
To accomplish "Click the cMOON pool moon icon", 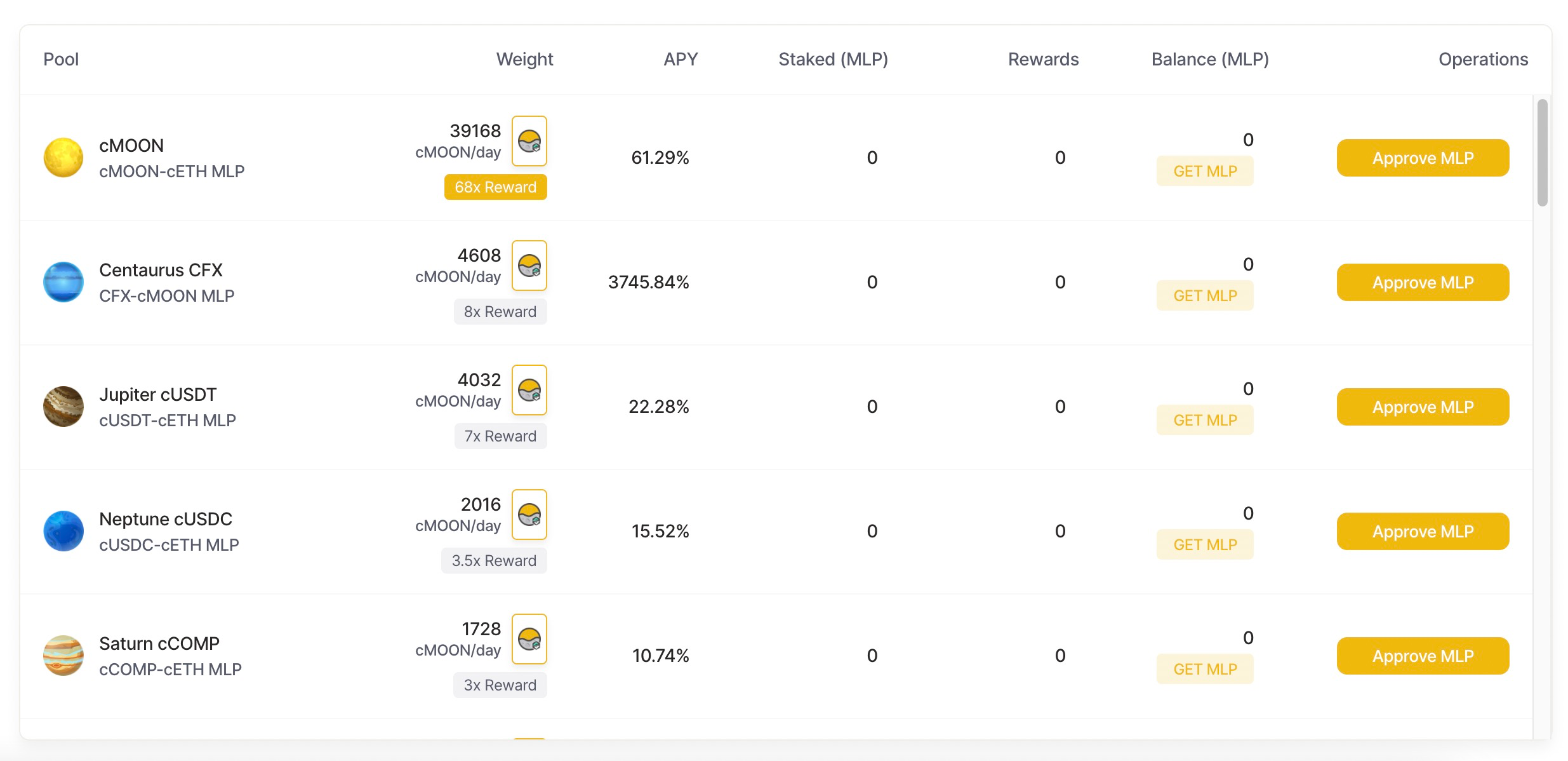I will [63, 158].
